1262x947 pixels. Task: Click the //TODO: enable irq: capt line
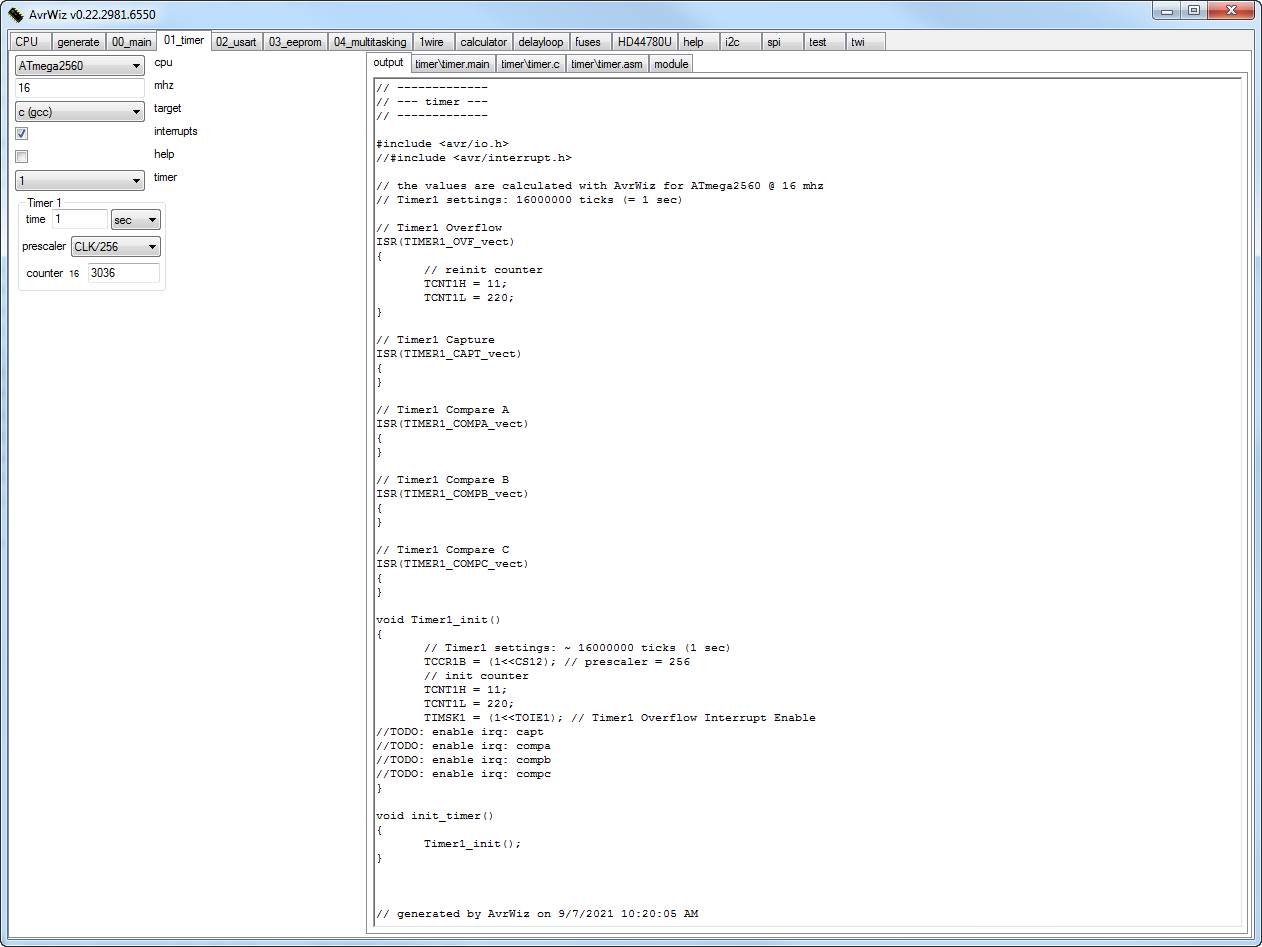point(460,732)
